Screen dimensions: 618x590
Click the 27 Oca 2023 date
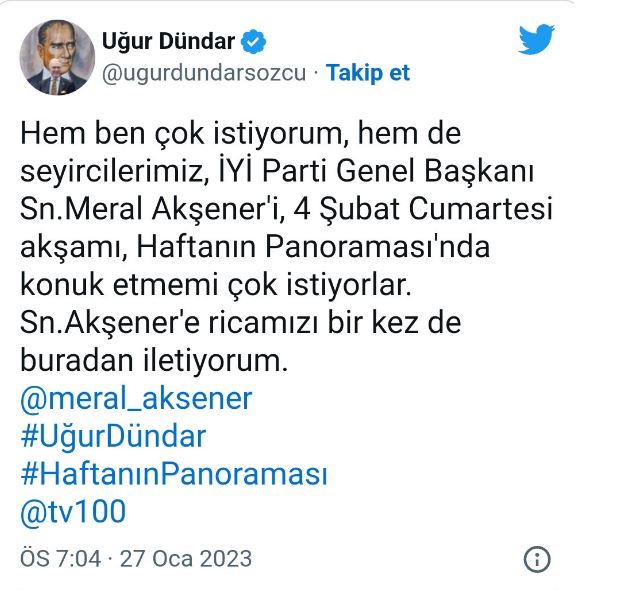point(186,559)
